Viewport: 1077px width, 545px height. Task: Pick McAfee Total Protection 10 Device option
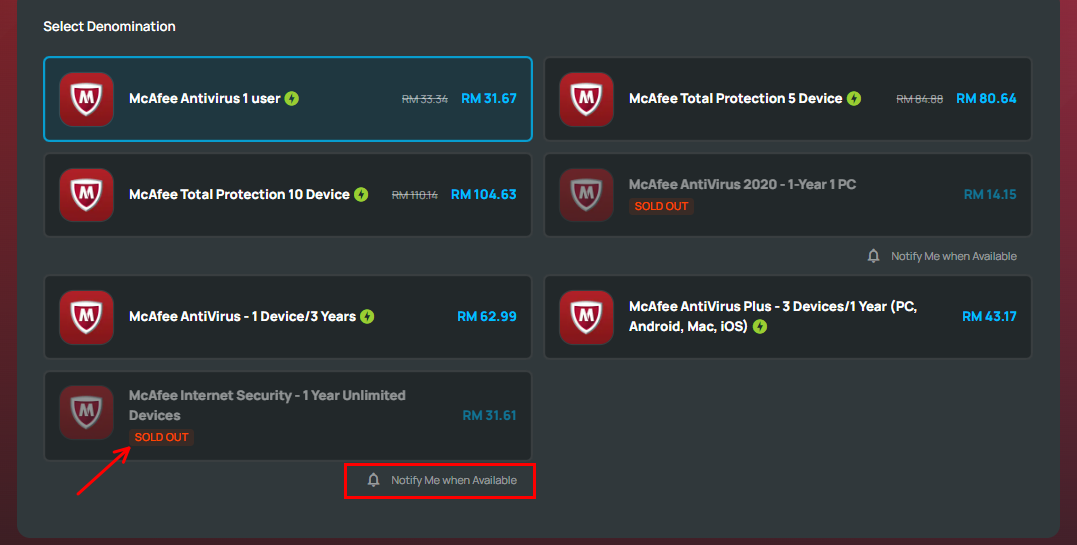pyautogui.click(x=288, y=195)
